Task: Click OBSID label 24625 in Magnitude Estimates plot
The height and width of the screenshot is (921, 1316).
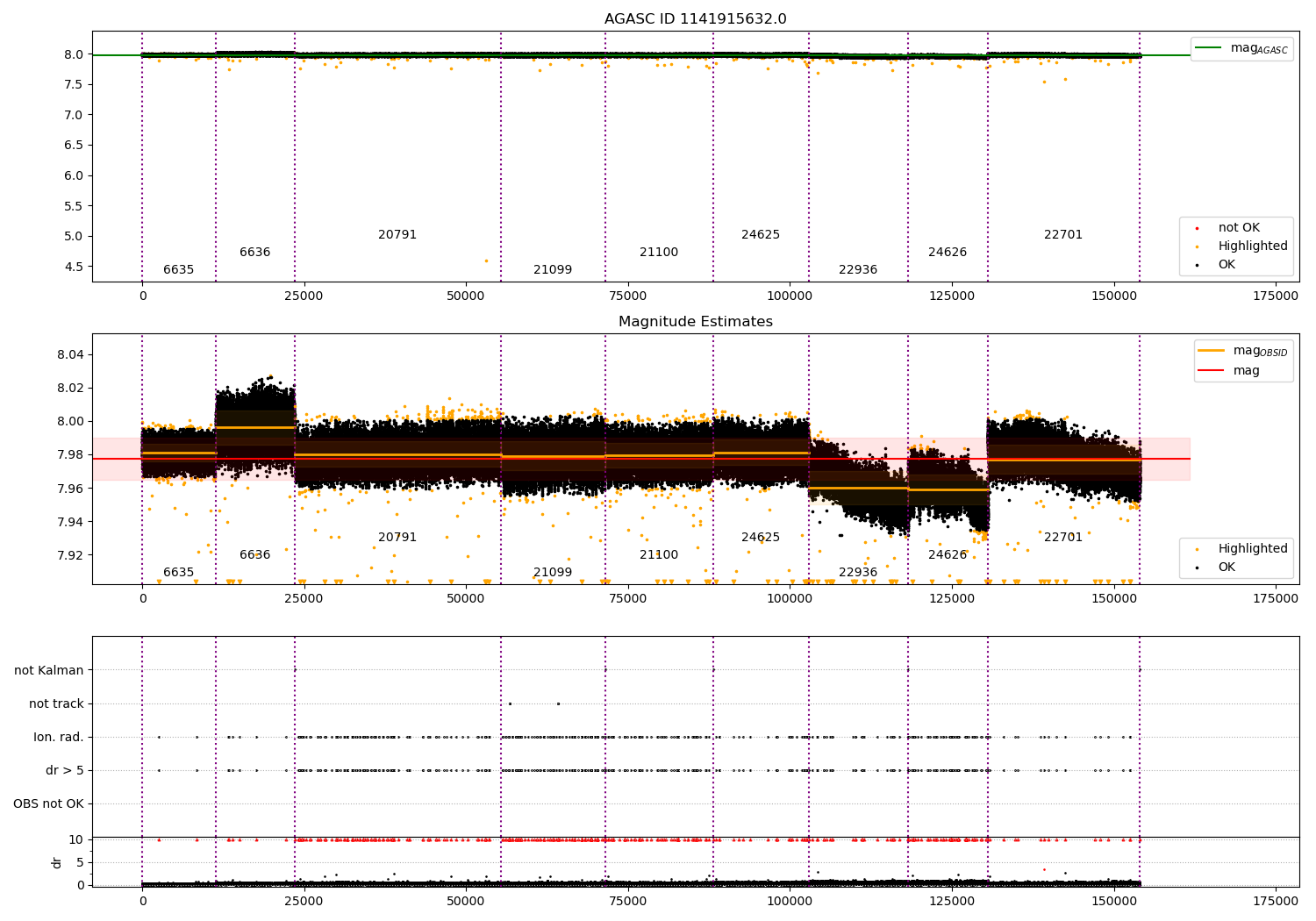Action: [761, 538]
